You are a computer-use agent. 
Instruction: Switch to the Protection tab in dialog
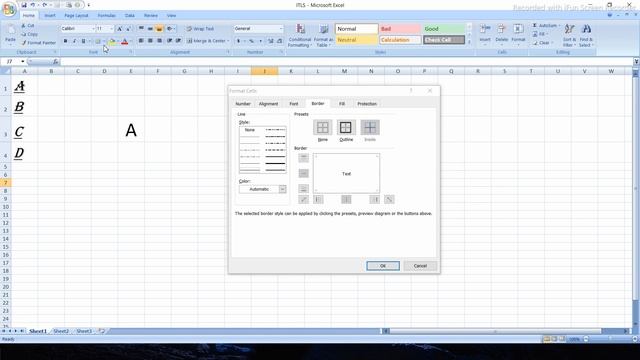pos(367,104)
